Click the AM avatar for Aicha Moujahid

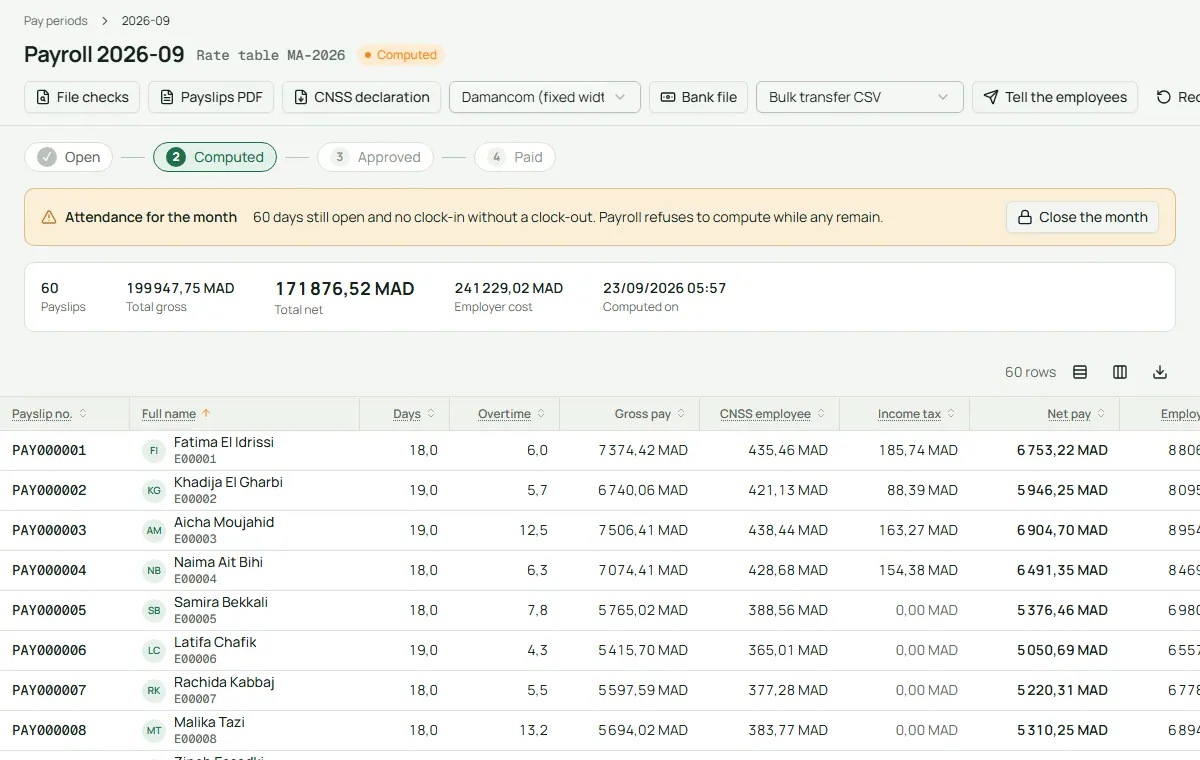pyautogui.click(x=154, y=531)
